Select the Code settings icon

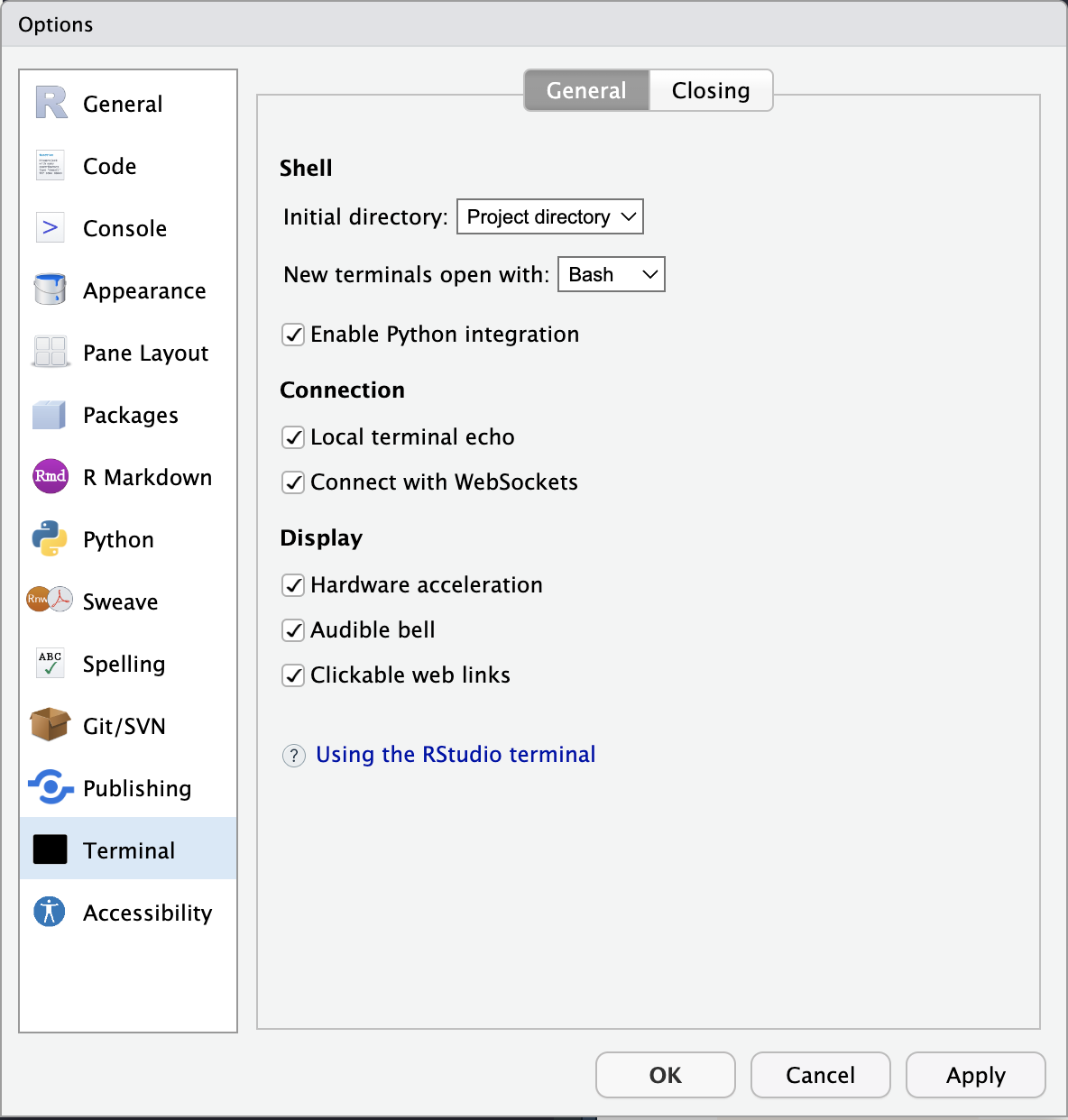(50, 166)
